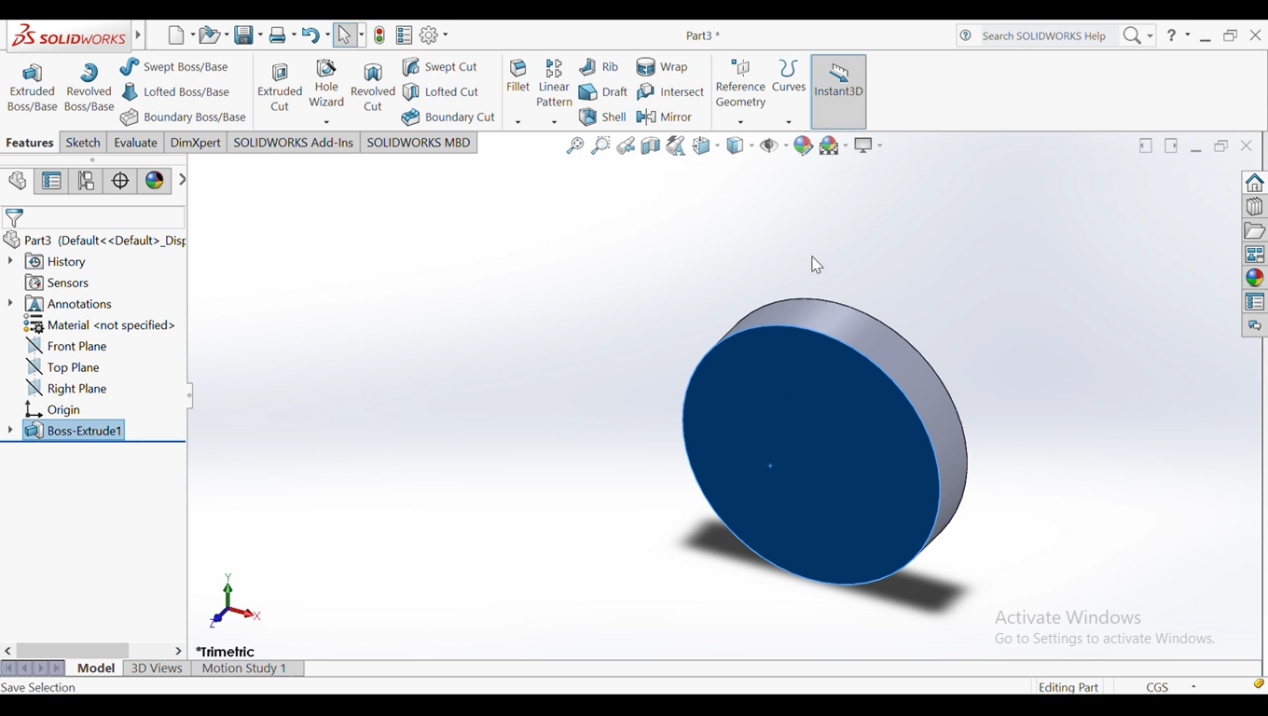Open the Linear Pattern tool
Viewport: 1268px width, 716px height.
(x=554, y=84)
